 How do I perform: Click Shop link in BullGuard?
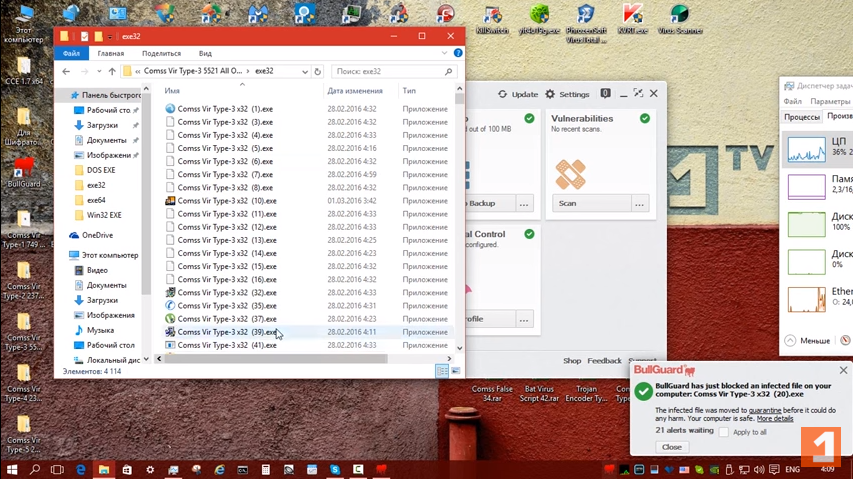(x=572, y=361)
